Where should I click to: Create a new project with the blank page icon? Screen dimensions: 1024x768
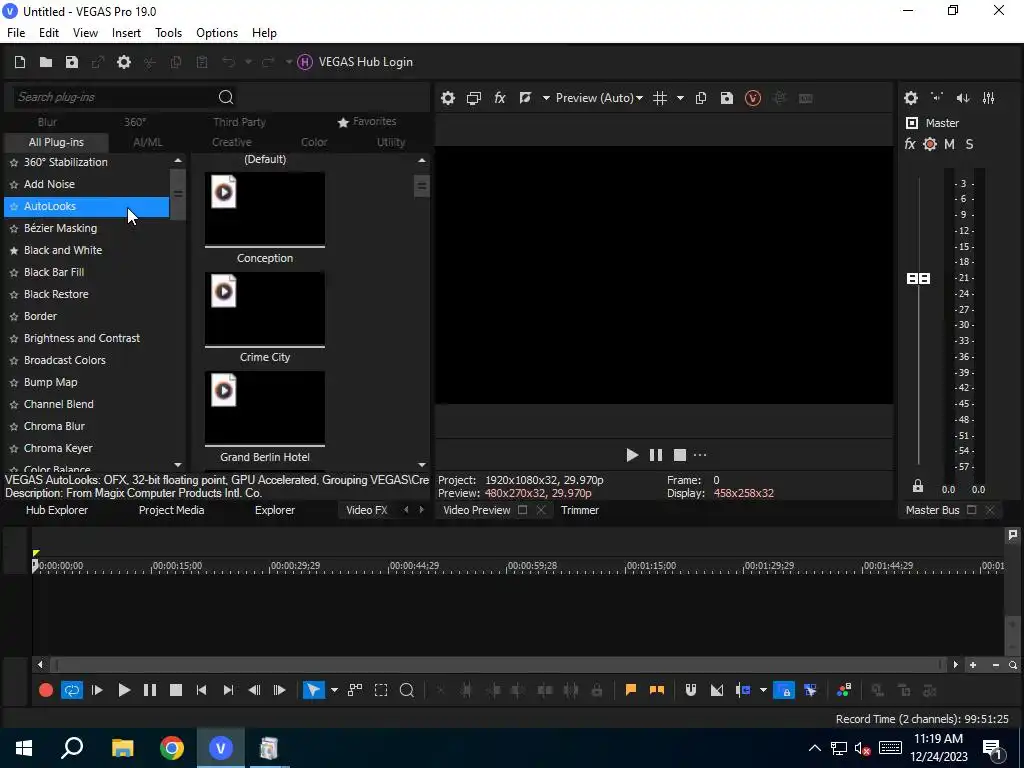[20, 62]
